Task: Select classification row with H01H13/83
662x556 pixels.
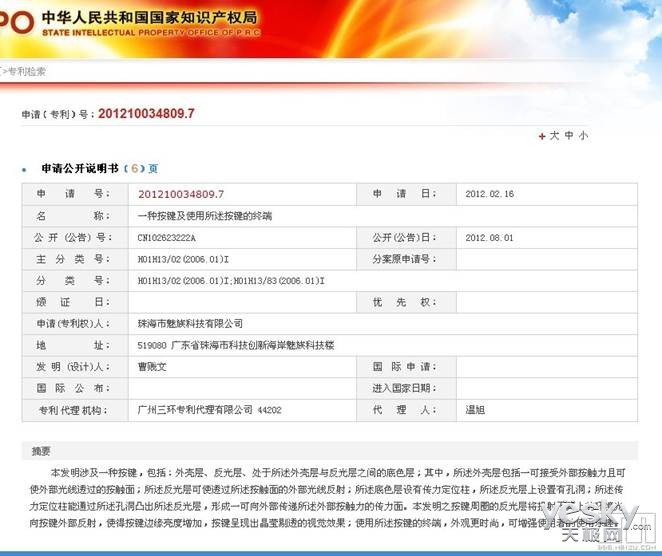Action: 231,281
